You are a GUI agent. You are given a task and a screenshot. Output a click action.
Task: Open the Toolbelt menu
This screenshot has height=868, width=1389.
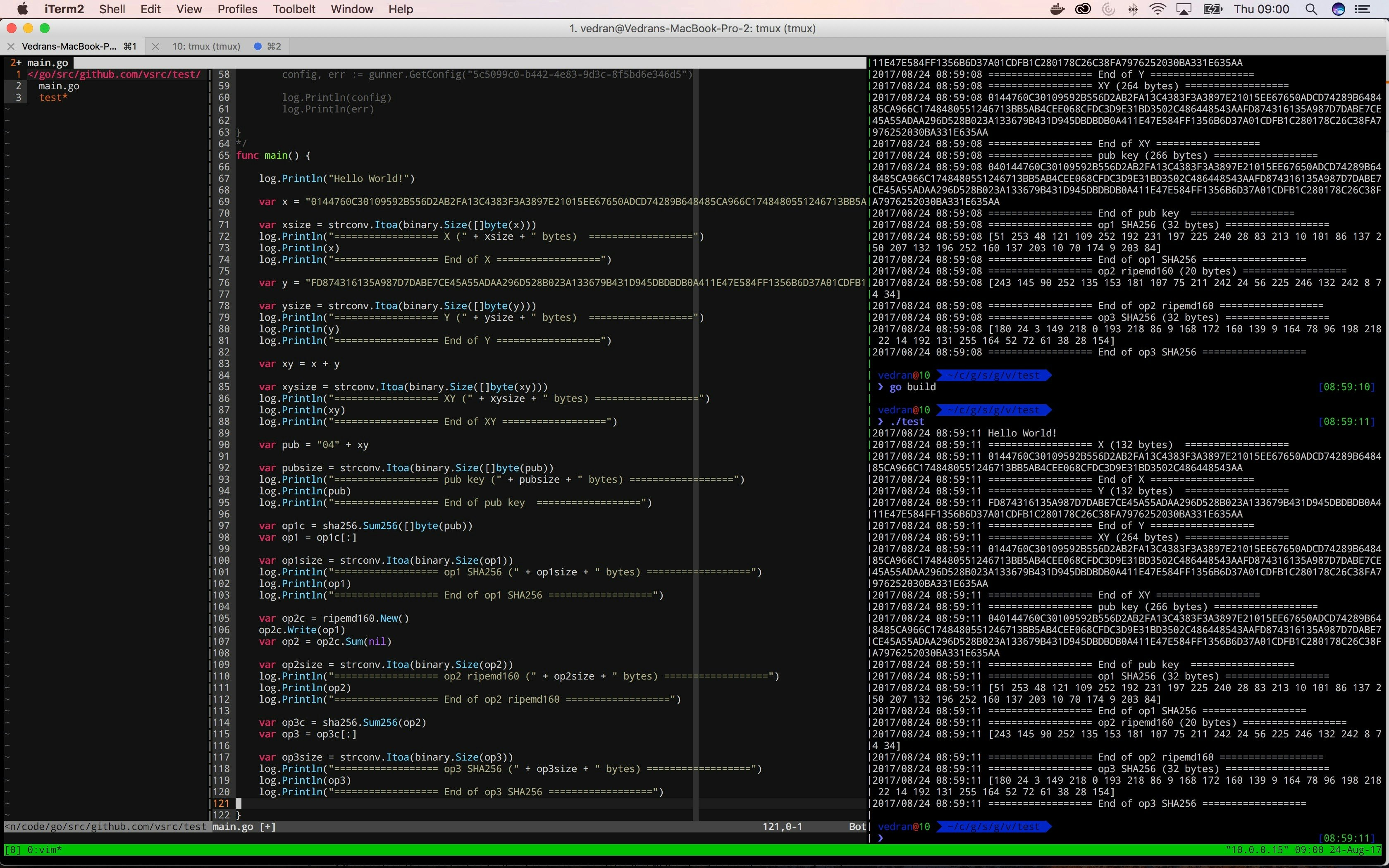(294, 9)
